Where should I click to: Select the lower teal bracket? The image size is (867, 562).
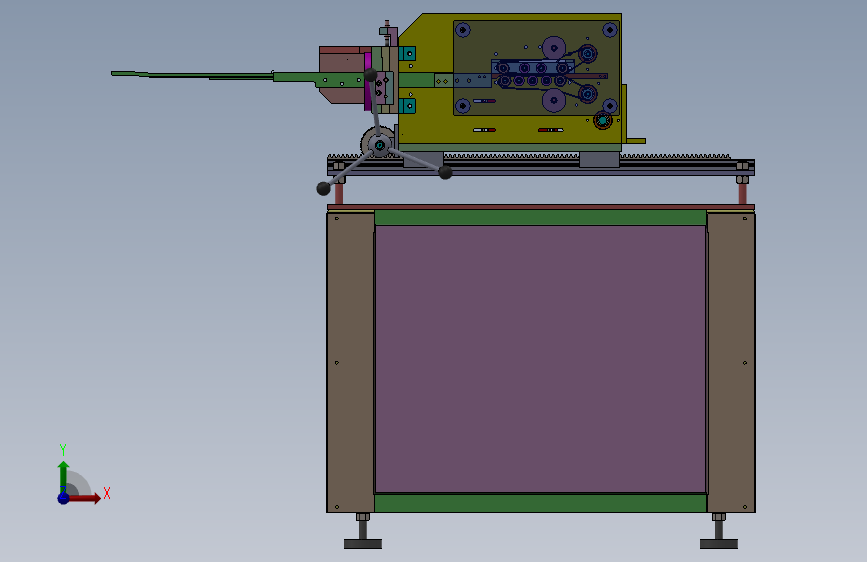[408, 106]
